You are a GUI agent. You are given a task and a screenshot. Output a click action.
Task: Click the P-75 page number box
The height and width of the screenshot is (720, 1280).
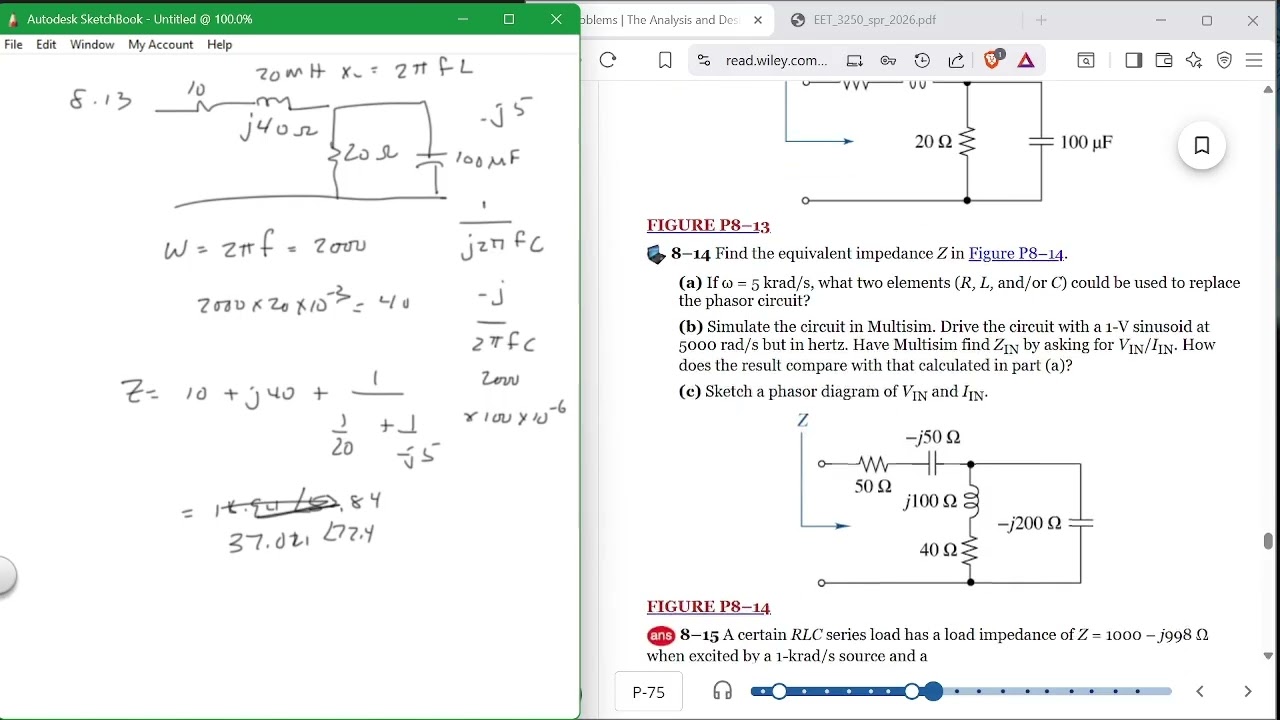click(x=648, y=692)
